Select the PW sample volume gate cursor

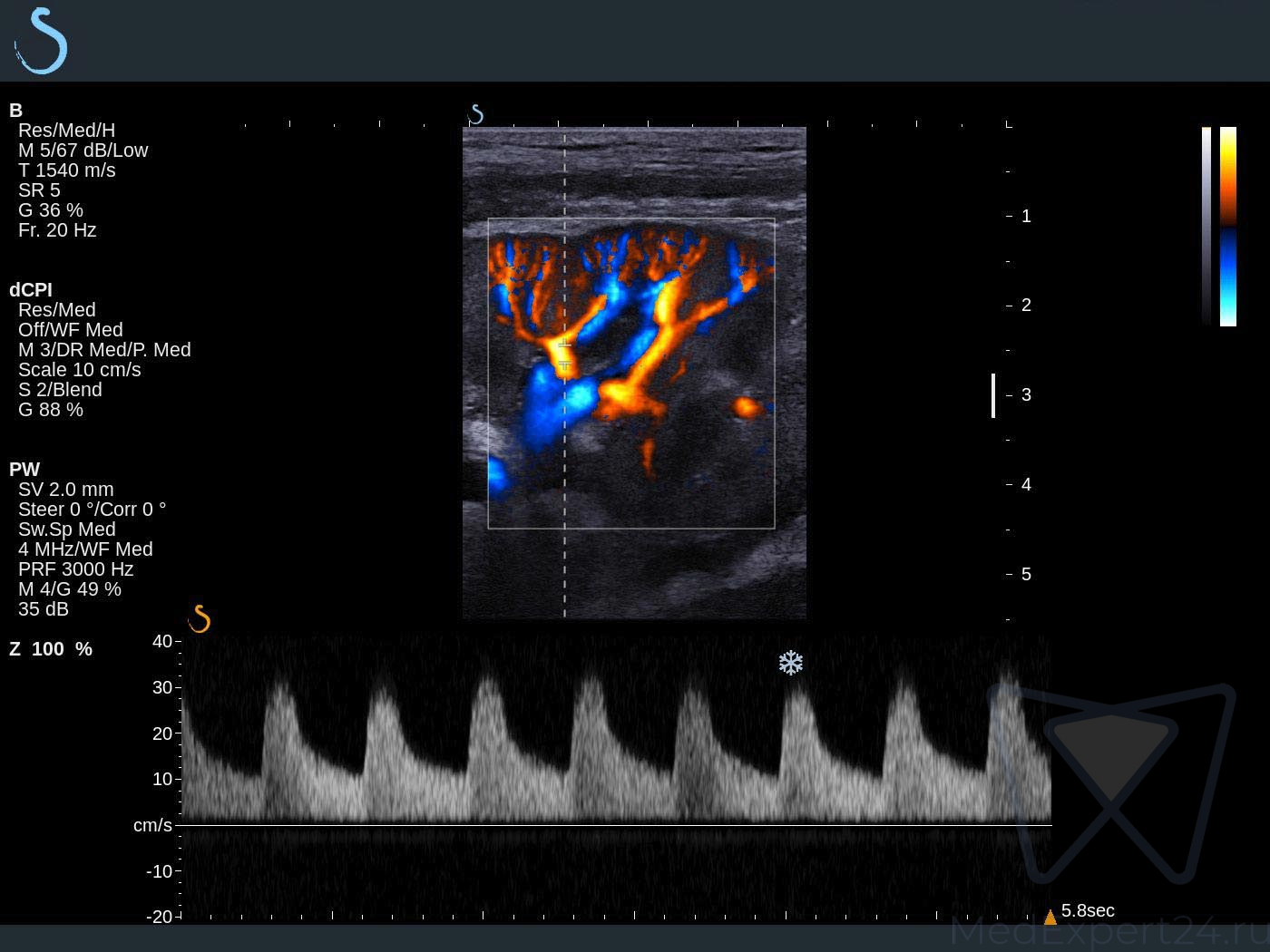(x=564, y=355)
